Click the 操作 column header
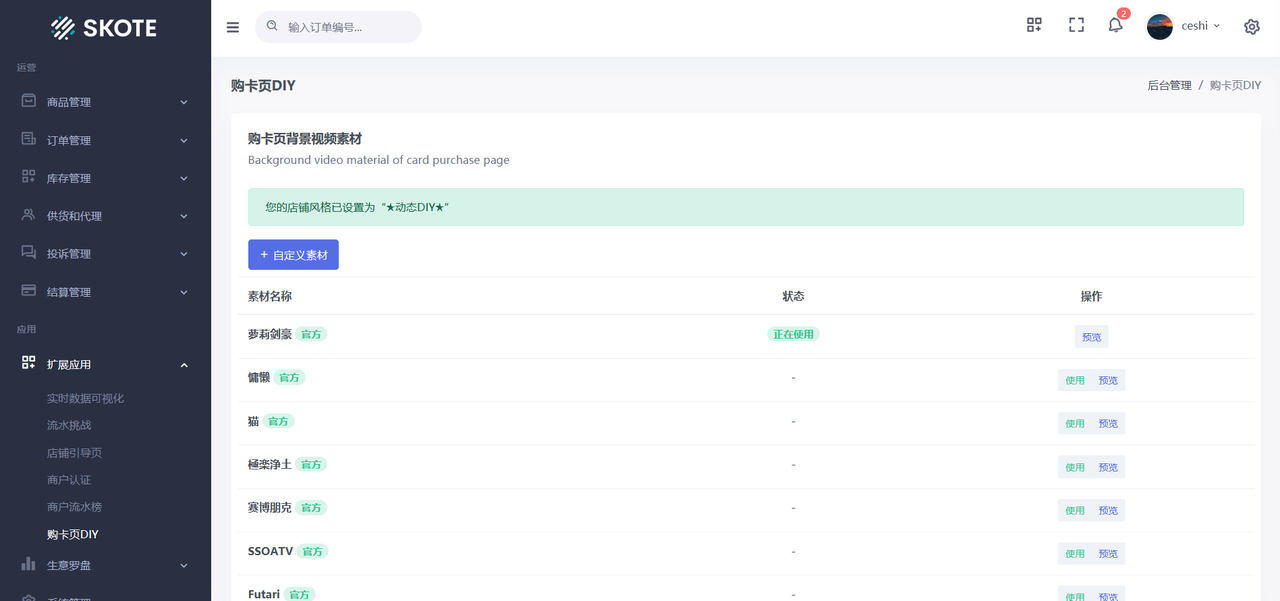 (1092, 296)
